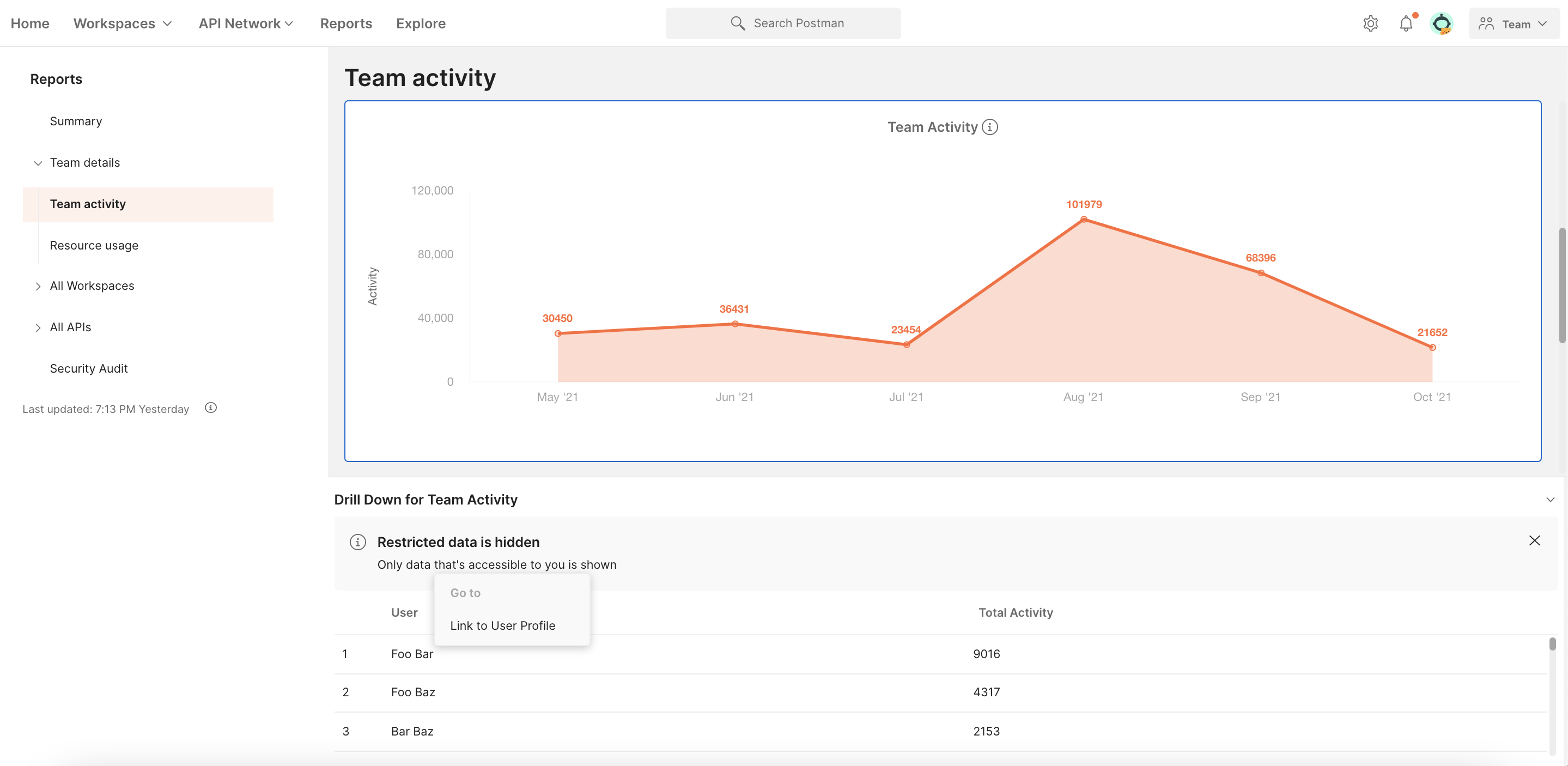Click the Drill Down chevron to collapse

point(1550,500)
